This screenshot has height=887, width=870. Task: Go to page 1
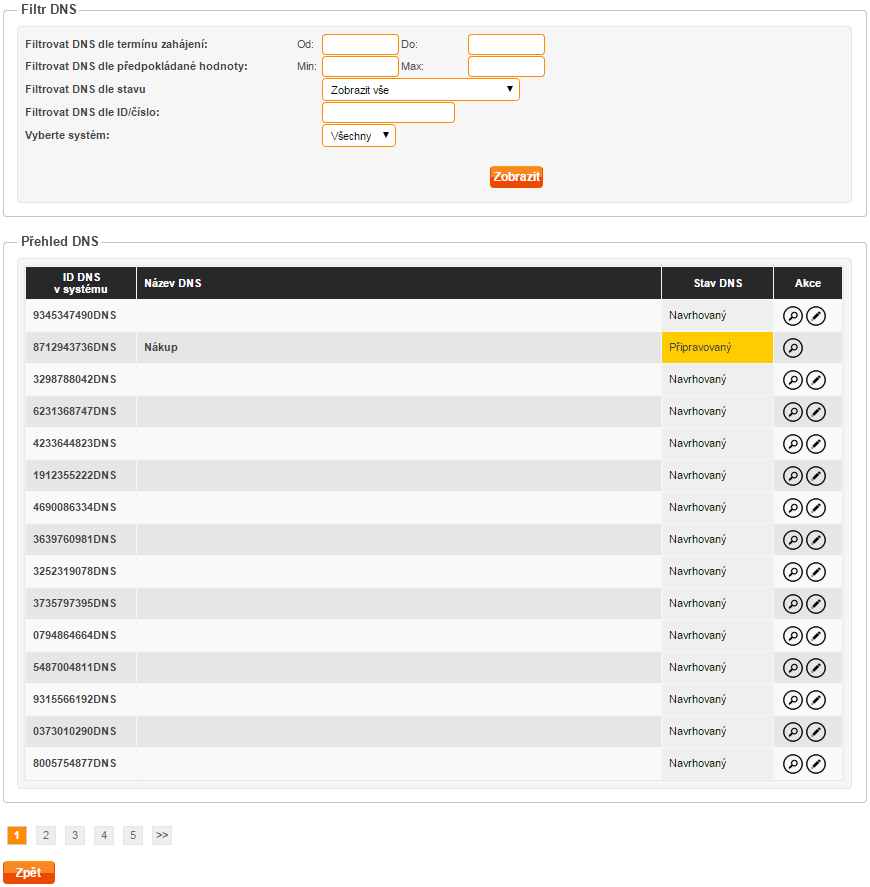17,835
